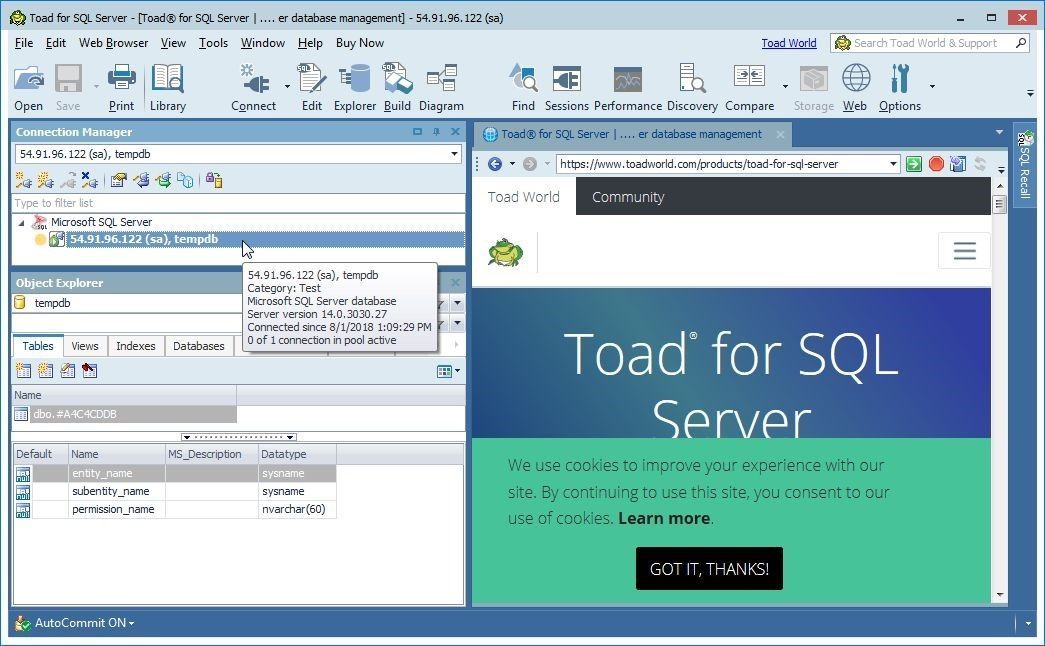Image resolution: width=1045 pixels, height=646 pixels.
Task: Click the Toad World link in menu bar
Action: point(788,43)
